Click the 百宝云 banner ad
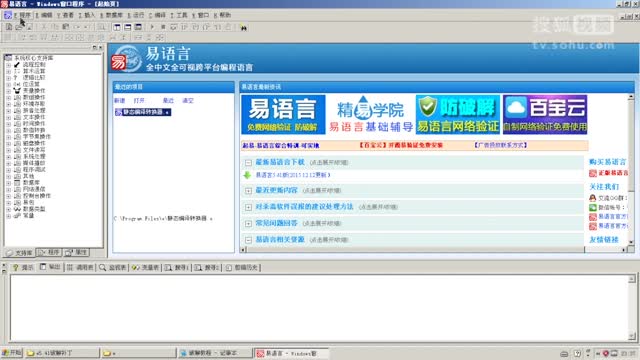Screen dimensions: 640x360 coord(545,115)
